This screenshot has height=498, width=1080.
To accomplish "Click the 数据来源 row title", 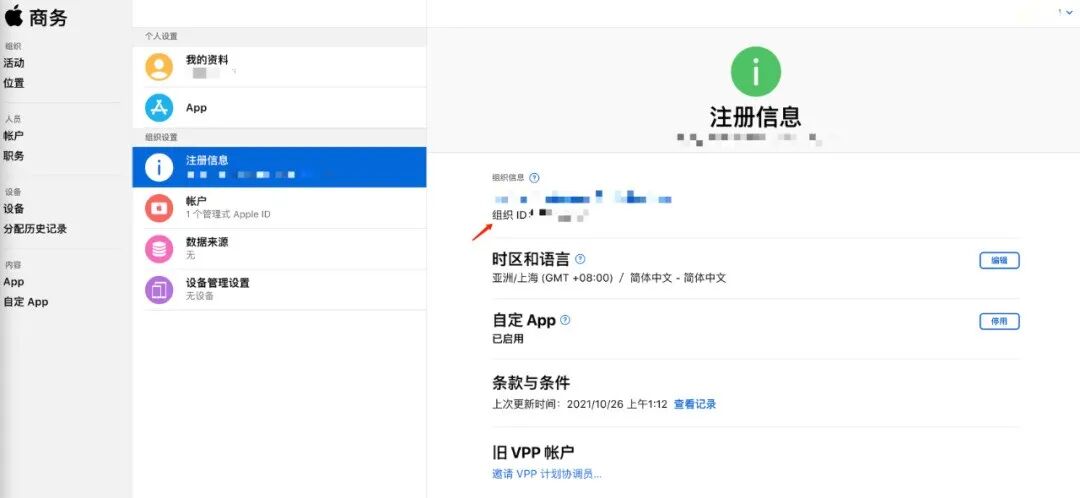I will 207,242.
